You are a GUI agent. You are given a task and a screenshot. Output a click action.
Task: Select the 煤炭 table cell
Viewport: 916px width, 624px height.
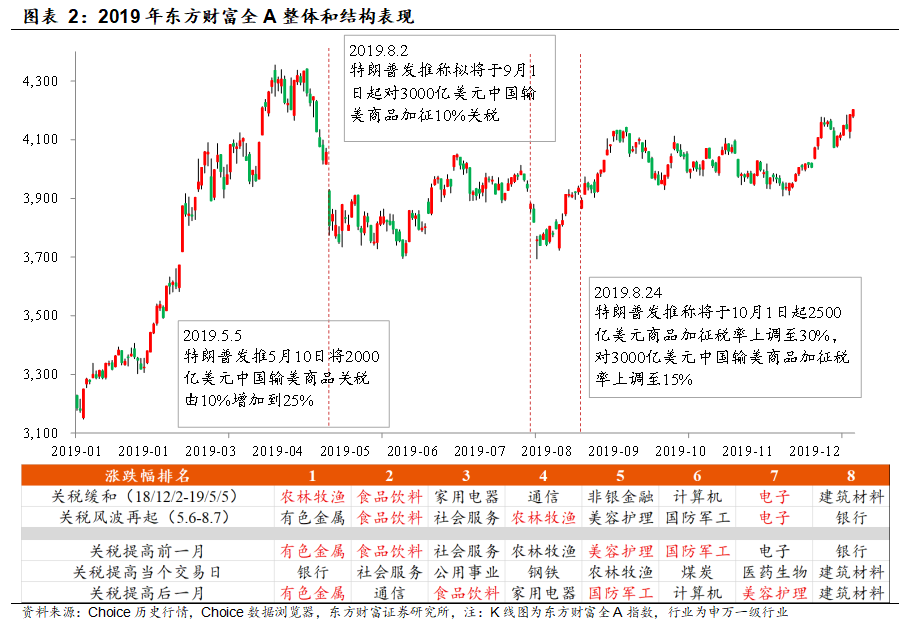point(698,572)
